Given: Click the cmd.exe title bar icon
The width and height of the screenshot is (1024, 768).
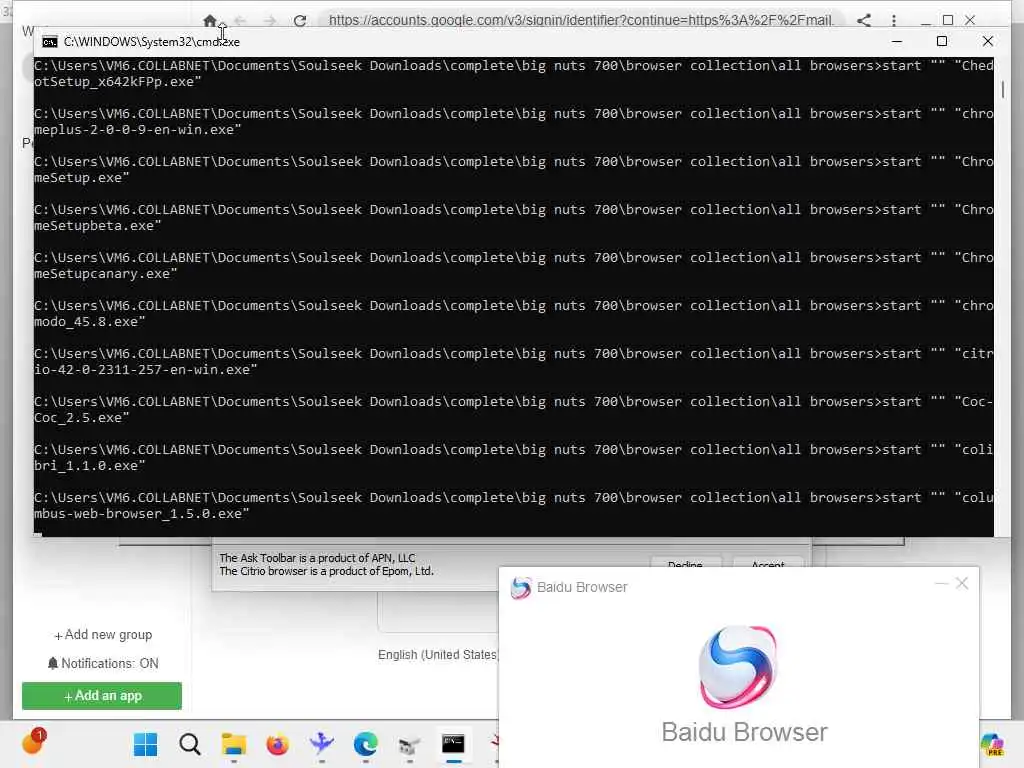Looking at the screenshot, I should click(x=49, y=42).
